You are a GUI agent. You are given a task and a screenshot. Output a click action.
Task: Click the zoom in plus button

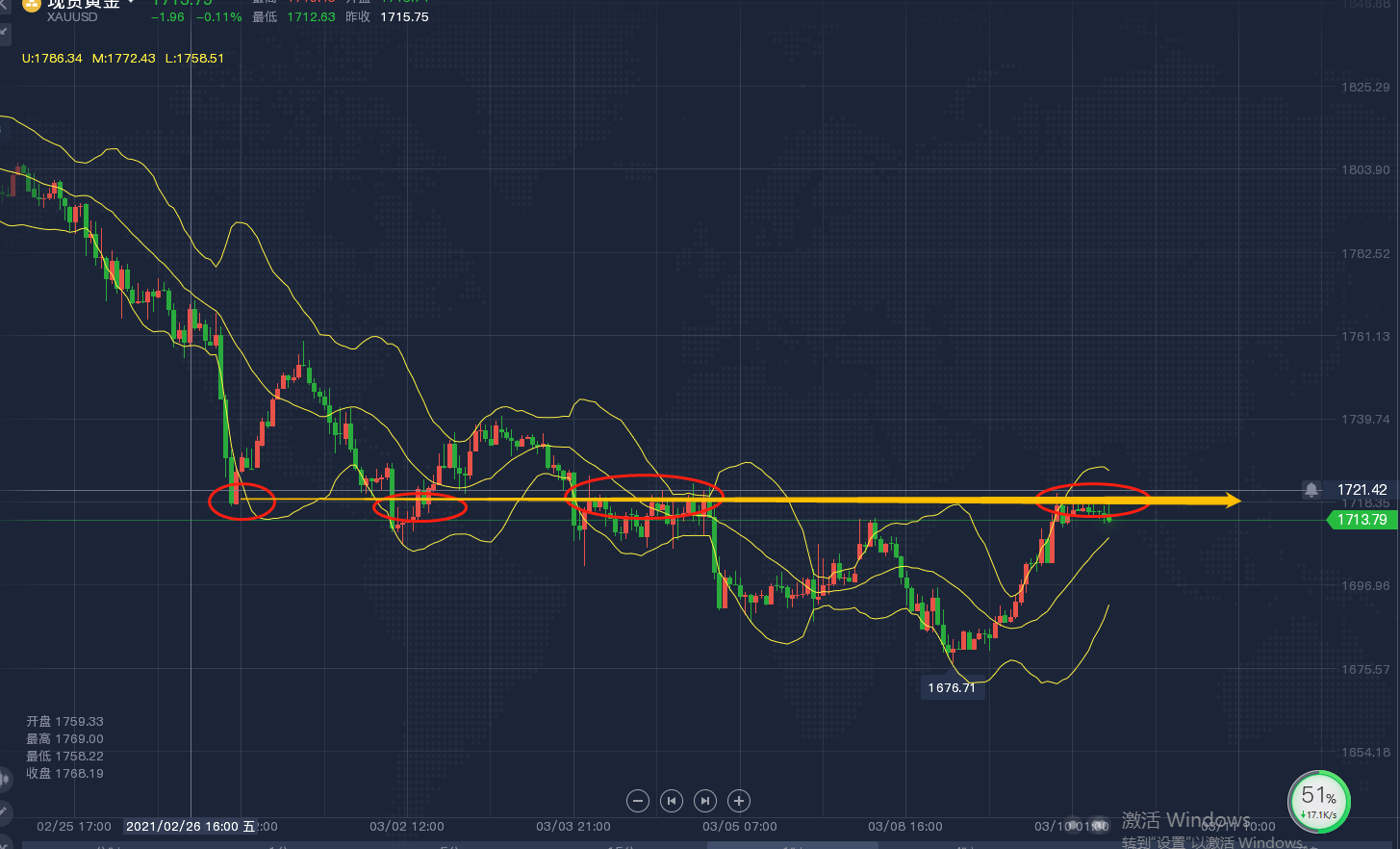(x=739, y=801)
